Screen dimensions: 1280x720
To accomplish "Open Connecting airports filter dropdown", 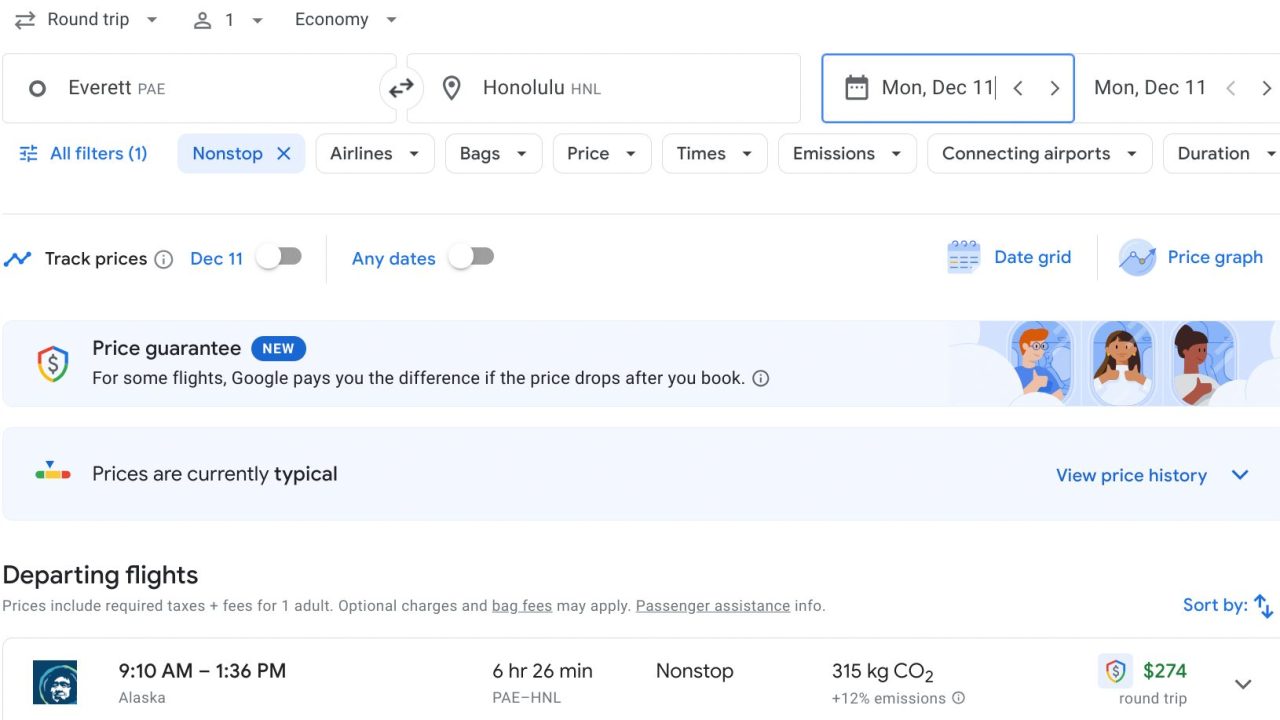I will pos(1040,153).
